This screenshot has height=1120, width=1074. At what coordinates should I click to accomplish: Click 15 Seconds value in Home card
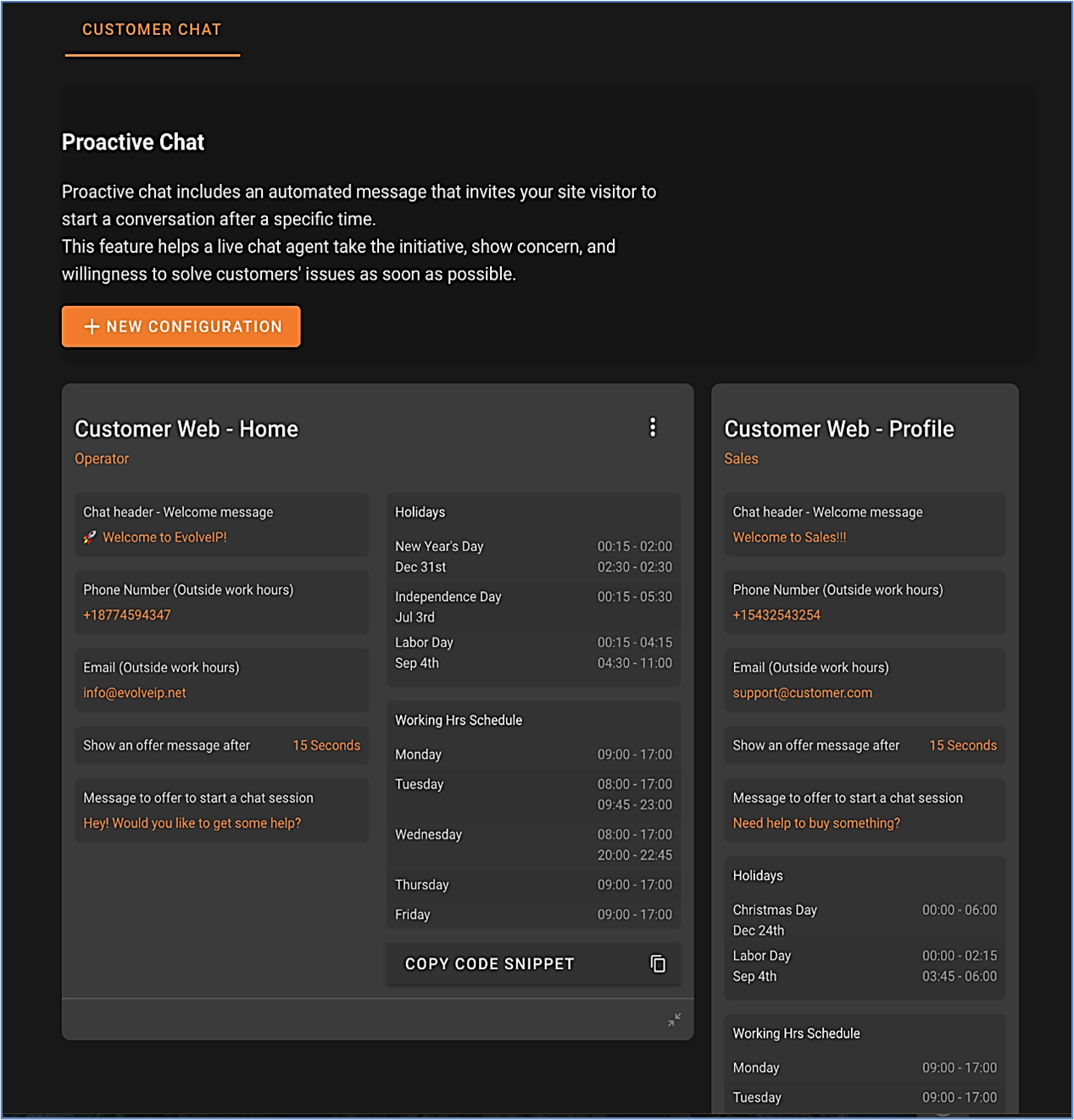[x=326, y=746]
